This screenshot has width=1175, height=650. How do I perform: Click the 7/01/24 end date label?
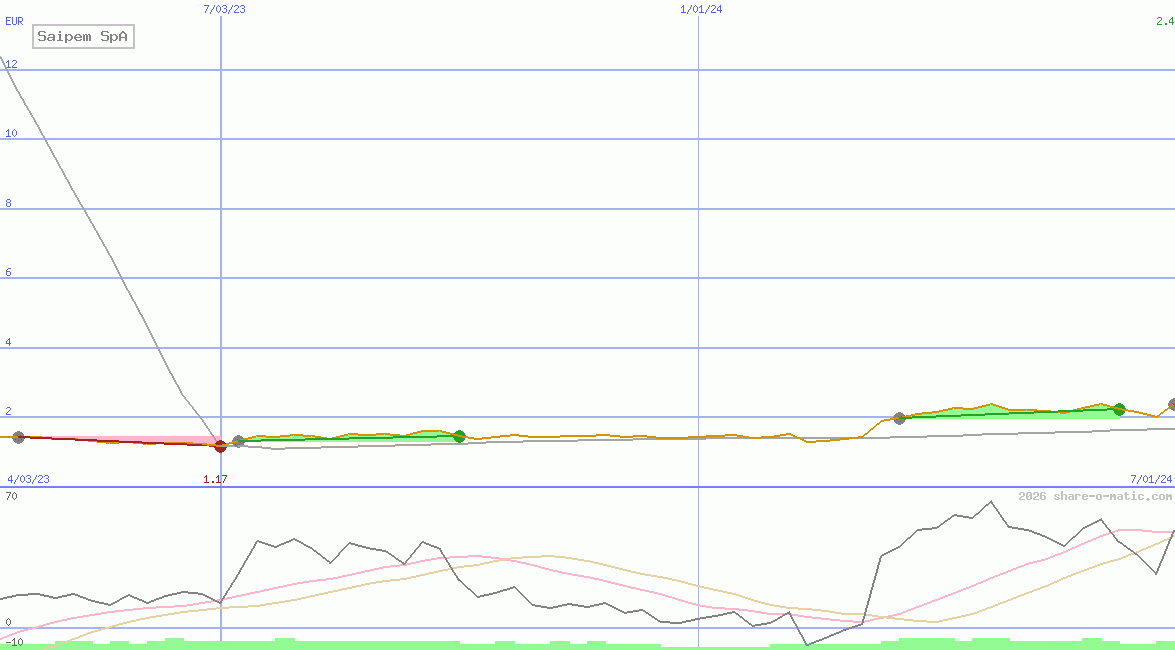pos(1150,479)
